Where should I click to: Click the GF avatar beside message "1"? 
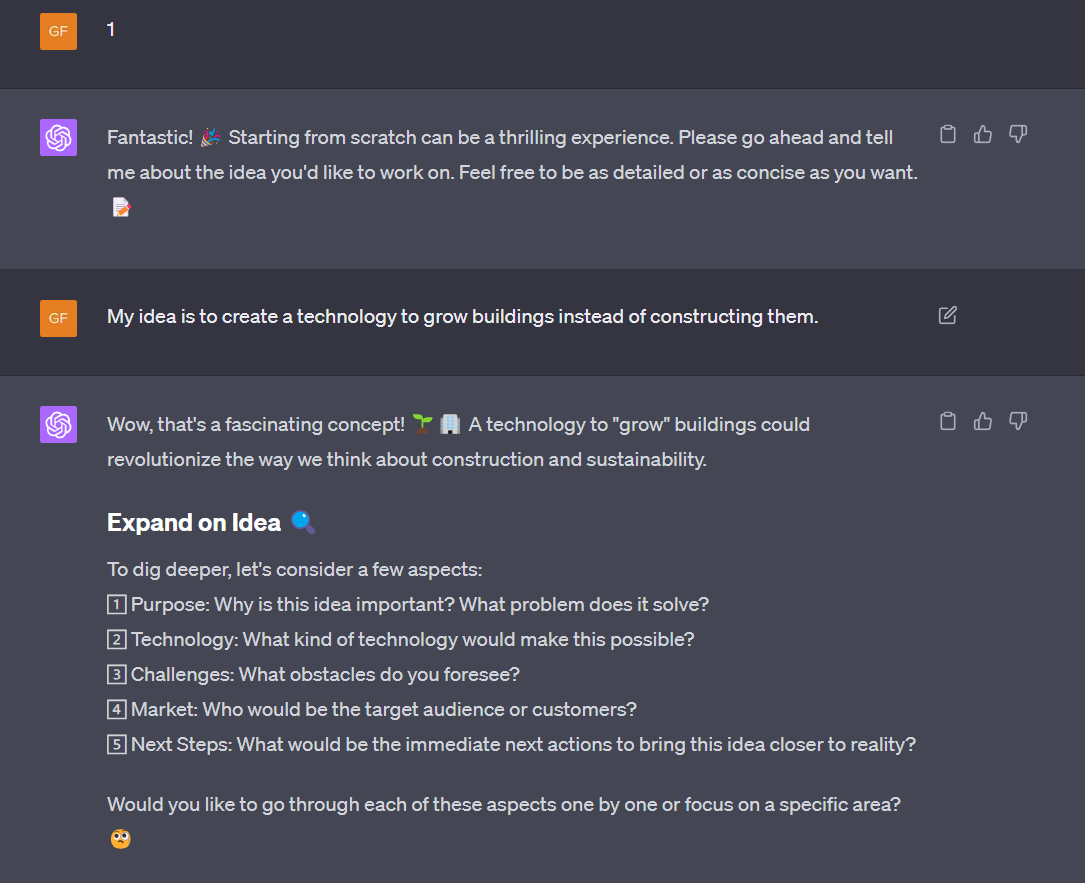coord(58,31)
